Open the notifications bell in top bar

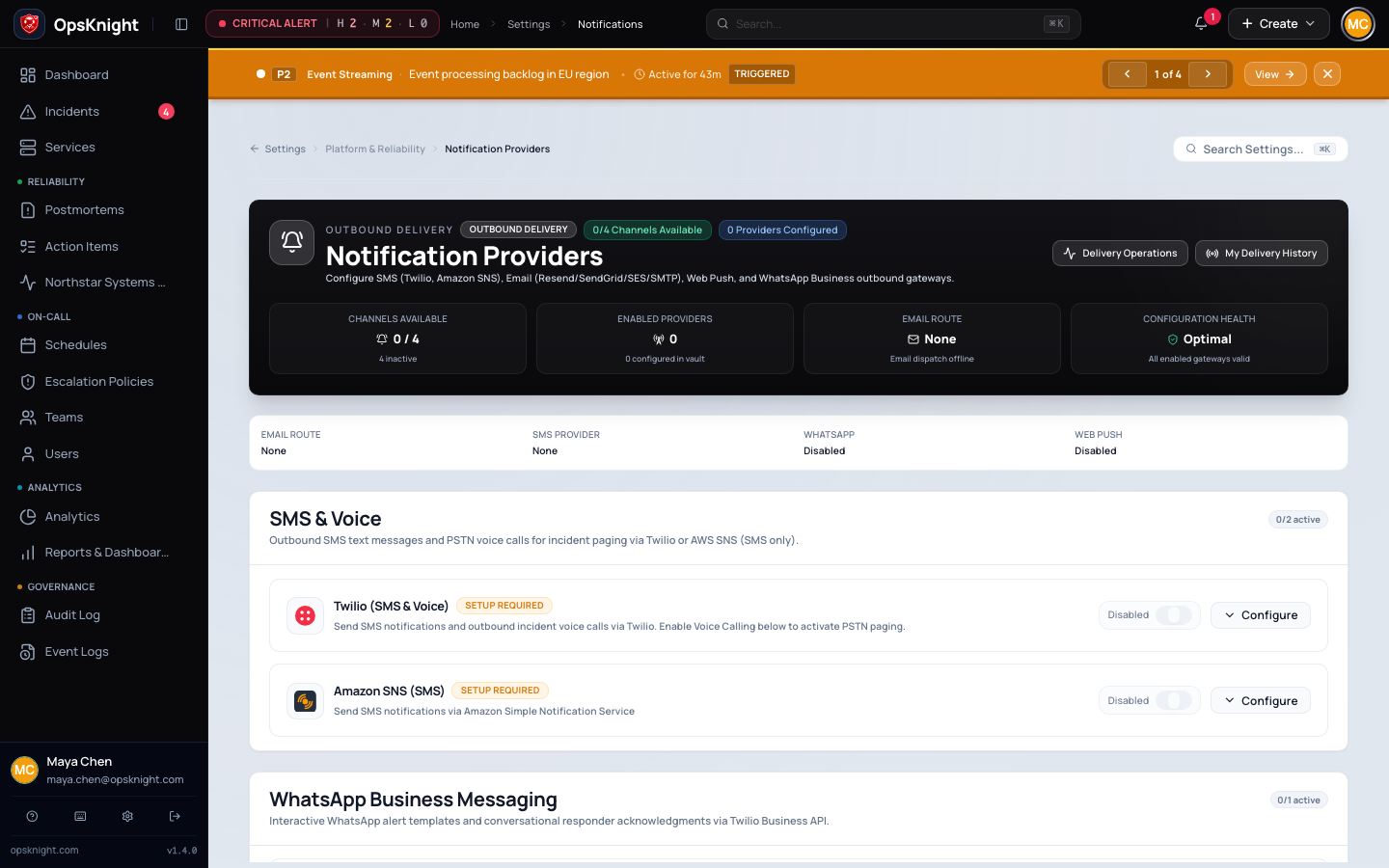[1201, 24]
